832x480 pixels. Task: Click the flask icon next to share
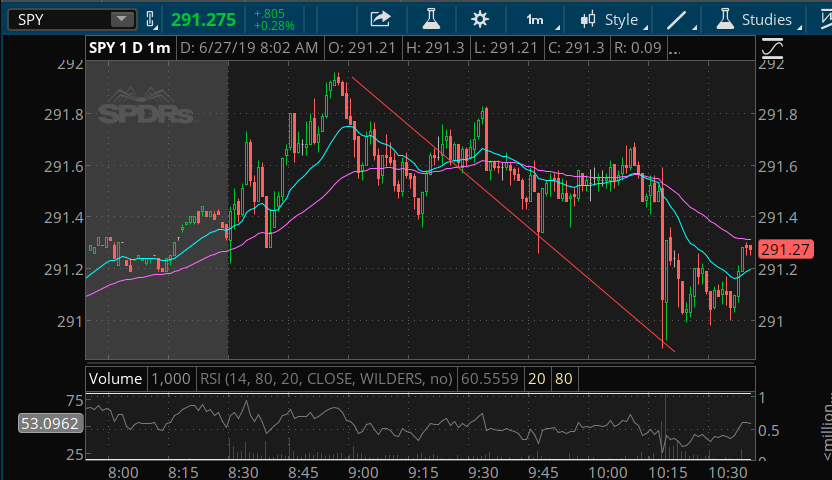431,19
